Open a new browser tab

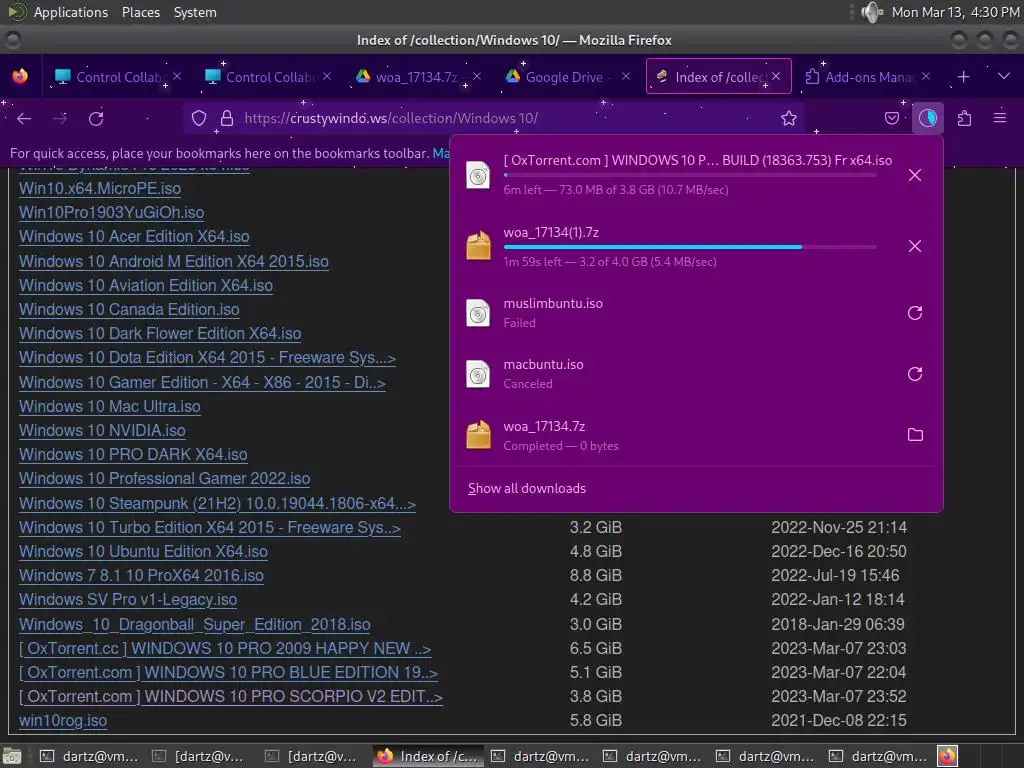[963, 77]
